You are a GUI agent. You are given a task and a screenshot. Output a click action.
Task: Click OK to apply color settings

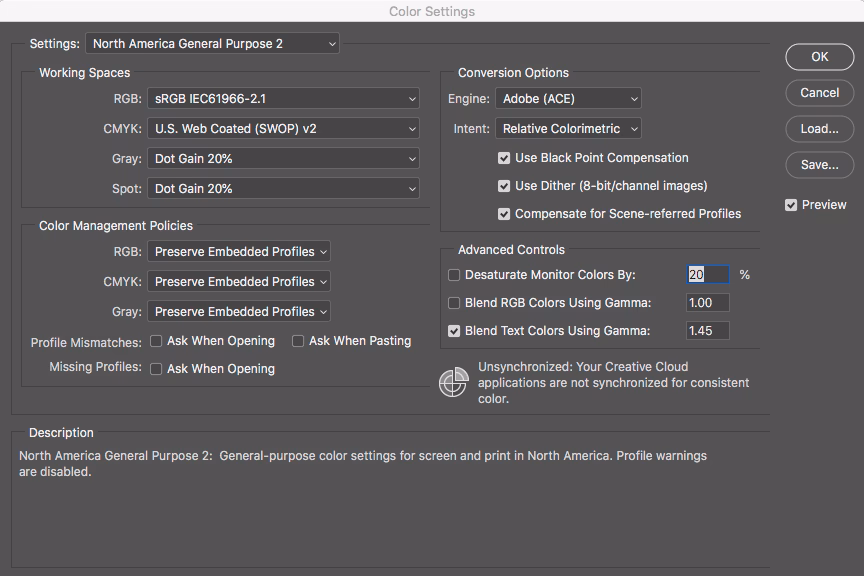(819, 57)
